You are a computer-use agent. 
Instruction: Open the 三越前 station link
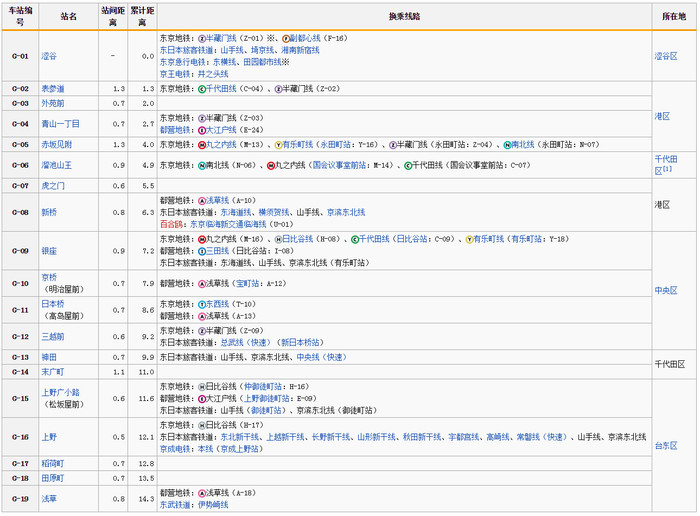[53, 337]
